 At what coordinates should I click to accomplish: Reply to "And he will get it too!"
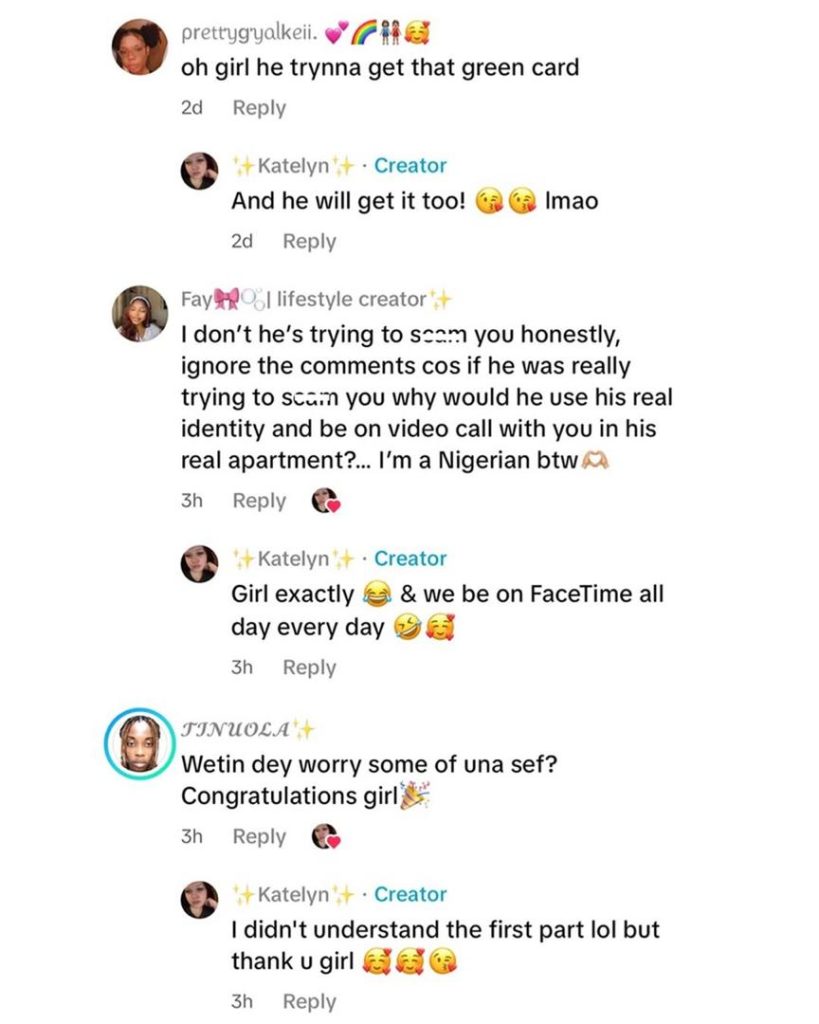pyautogui.click(x=309, y=241)
